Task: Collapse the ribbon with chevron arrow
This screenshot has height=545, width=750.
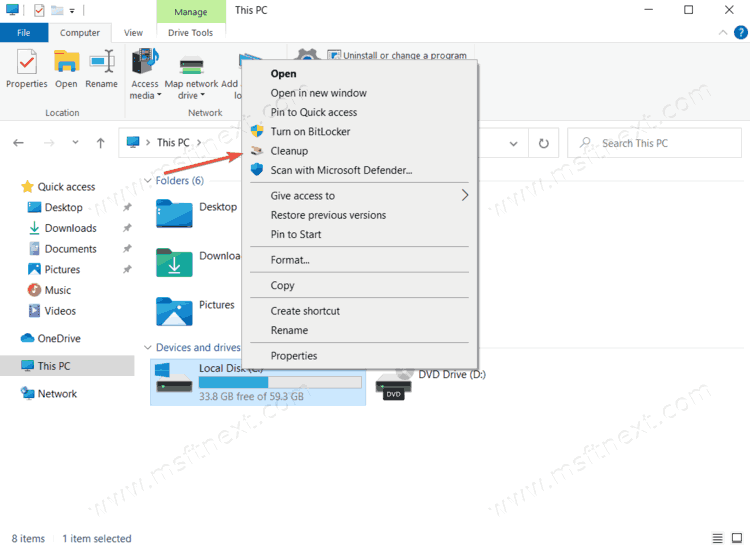Action: [723, 33]
